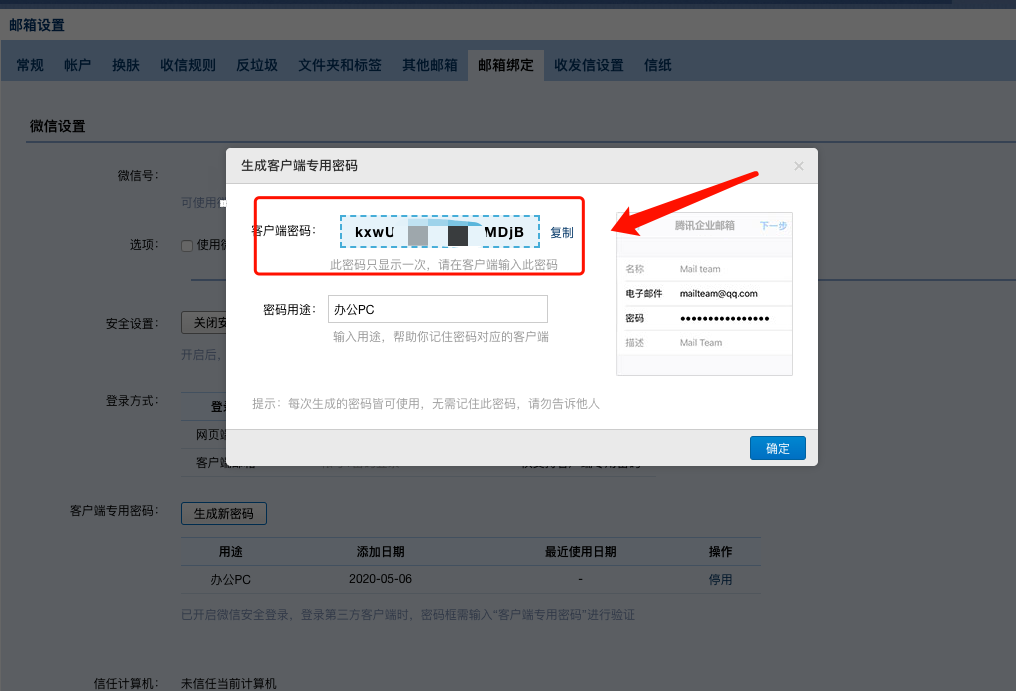The width and height of the screenshot is (1016, 691).
Task: Click the 密码用途 input field
Action: 437,309
